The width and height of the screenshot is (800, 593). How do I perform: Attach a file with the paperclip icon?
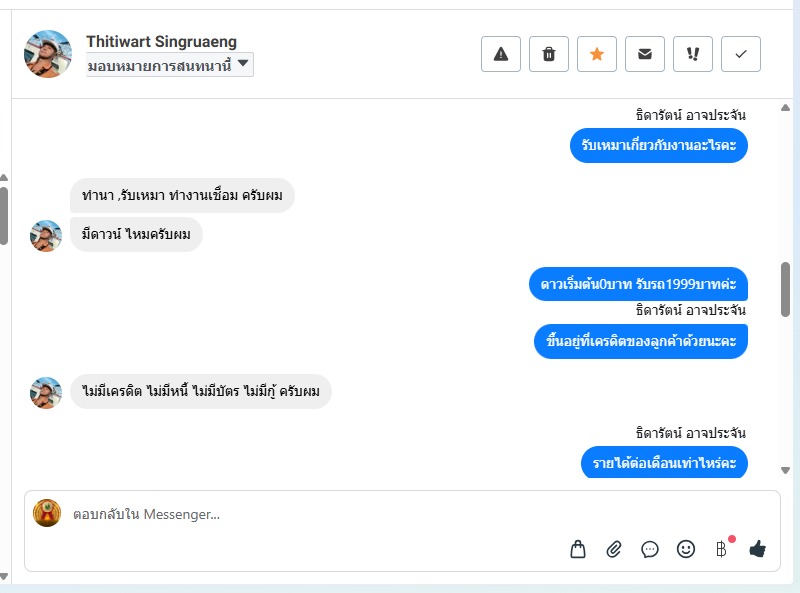(x=614, y=548)
